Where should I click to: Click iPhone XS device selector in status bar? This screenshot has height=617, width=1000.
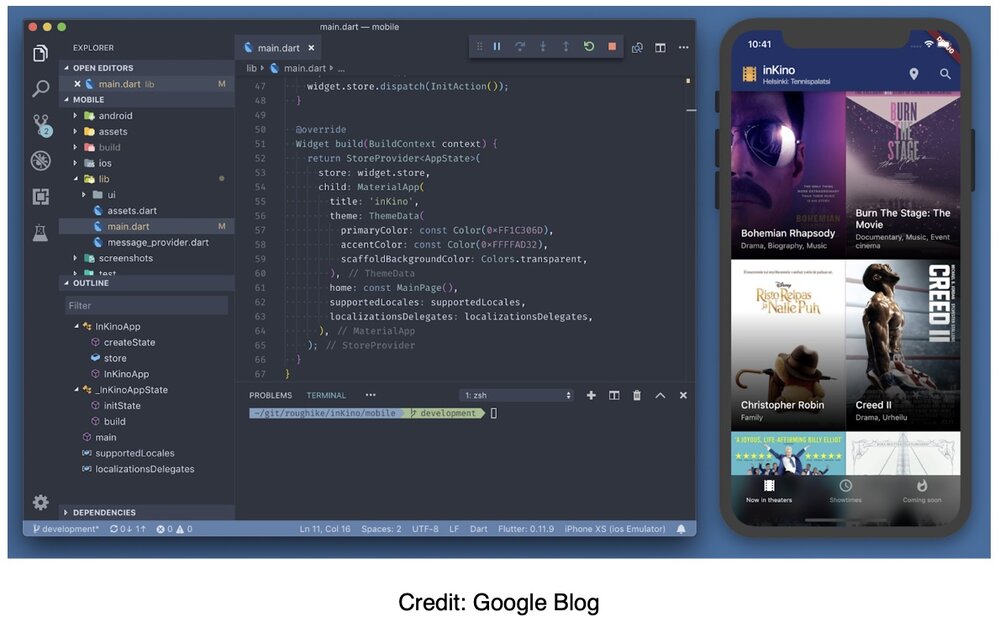point(615,529)
